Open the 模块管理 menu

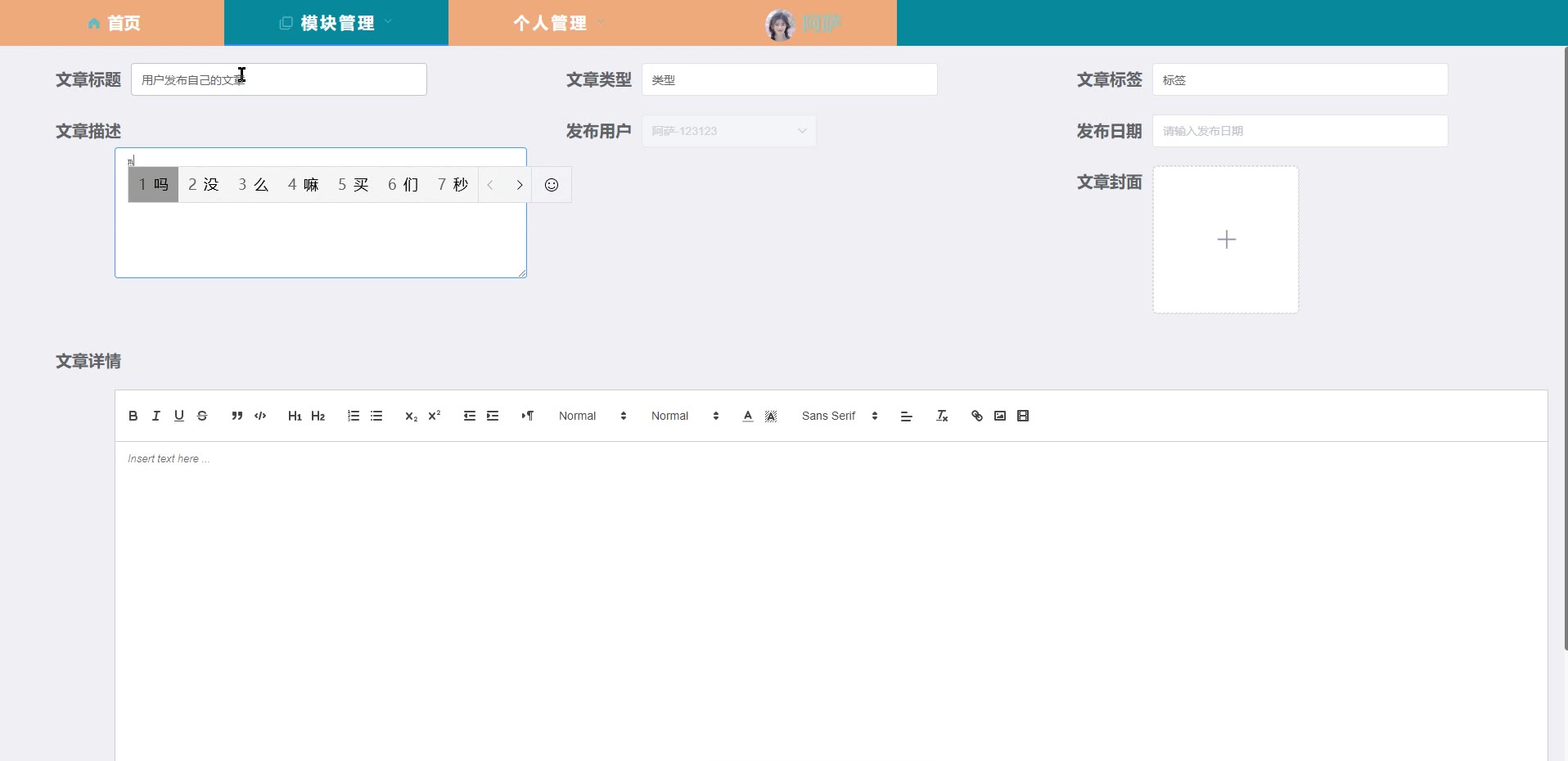[336, 23]
